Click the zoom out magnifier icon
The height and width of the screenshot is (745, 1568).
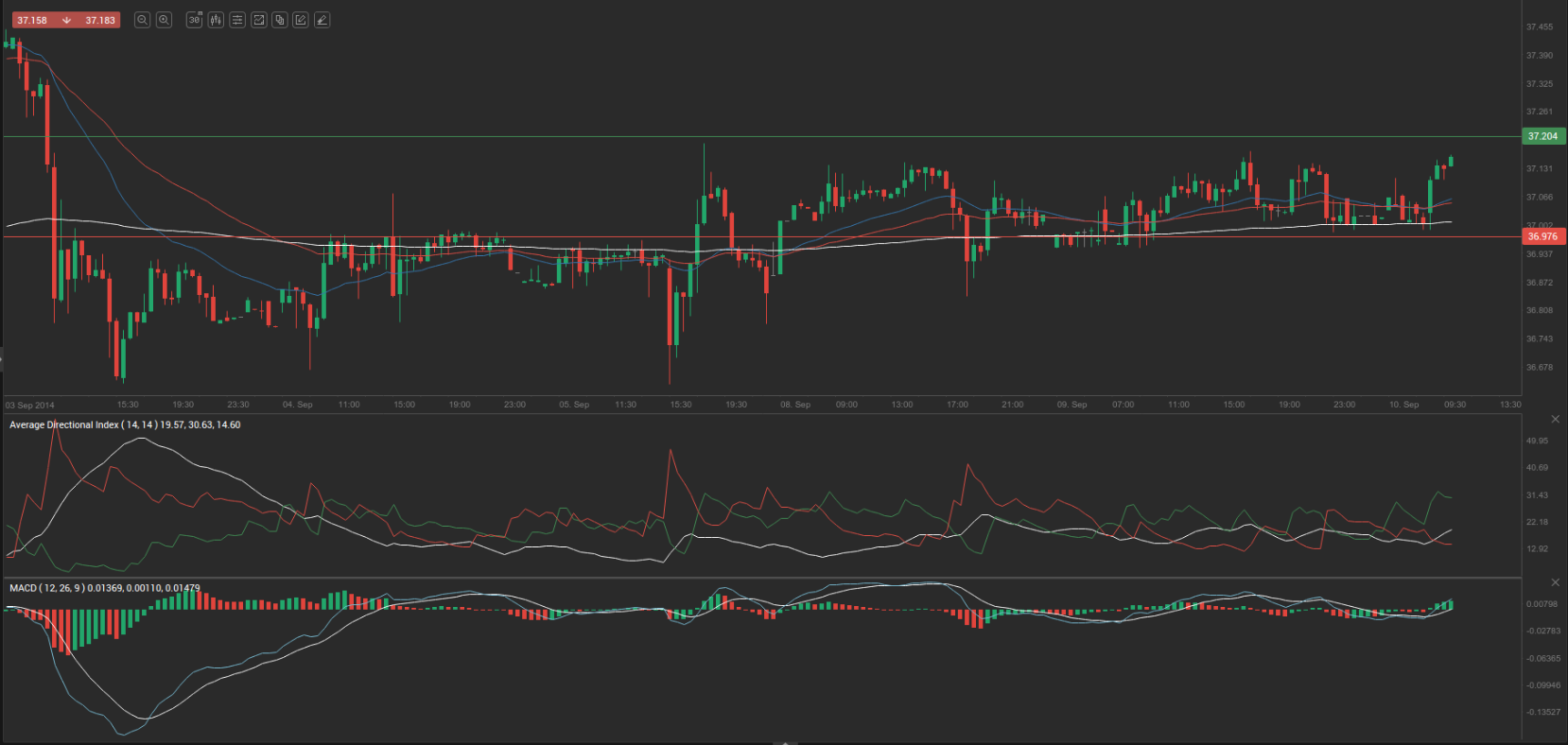pos(142,20)
